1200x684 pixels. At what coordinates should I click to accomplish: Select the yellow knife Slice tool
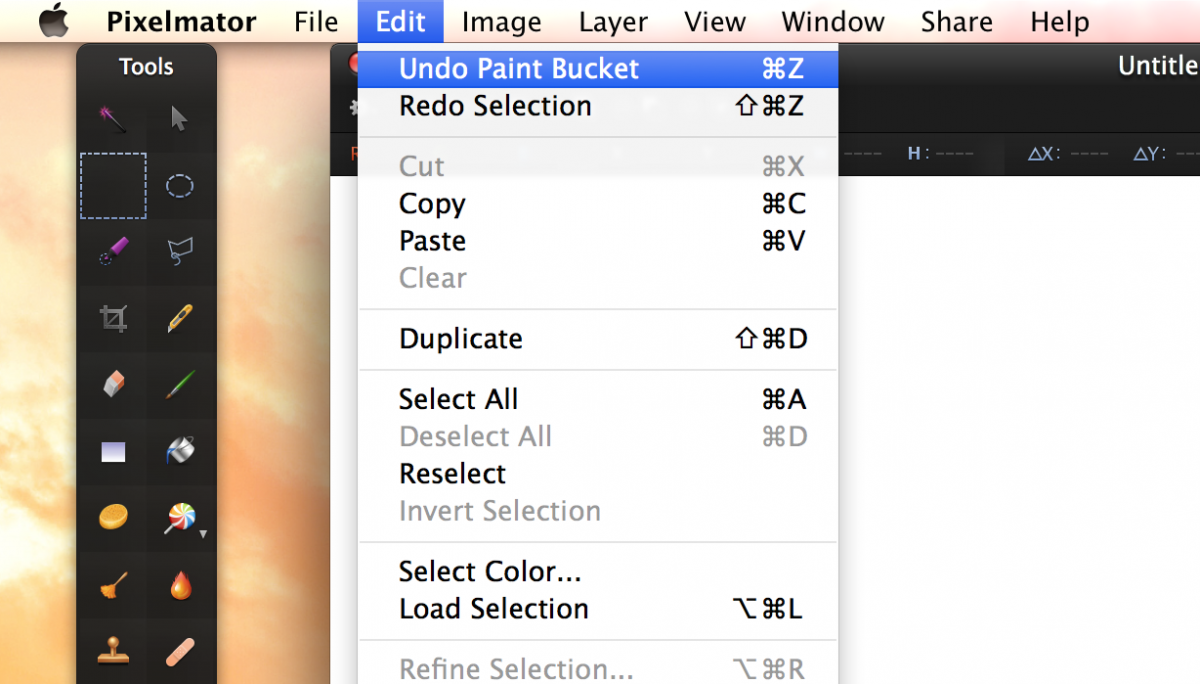(x=180, y=319)
